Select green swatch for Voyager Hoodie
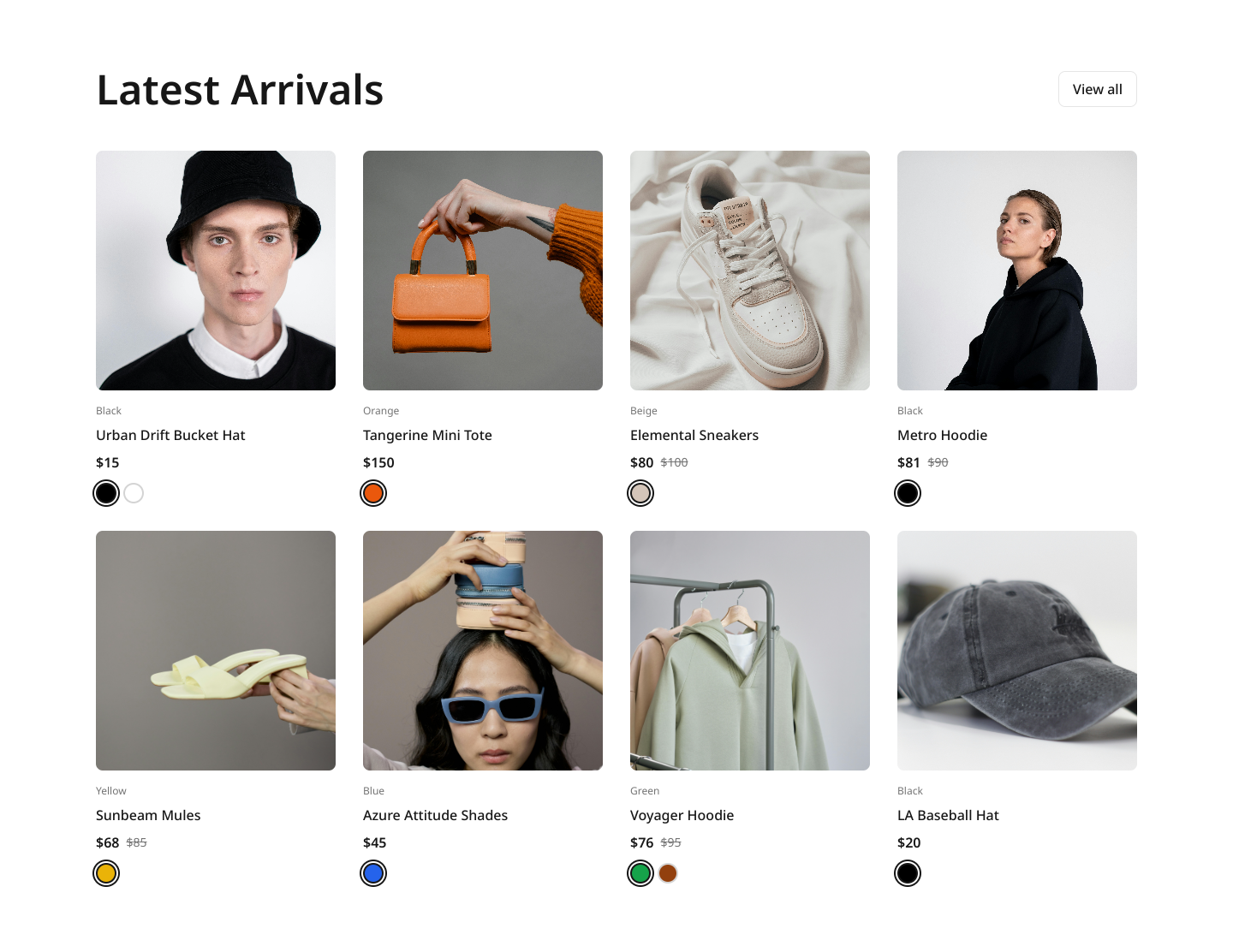This screenshot has height=952, width=1233. (x=640, y=873)
